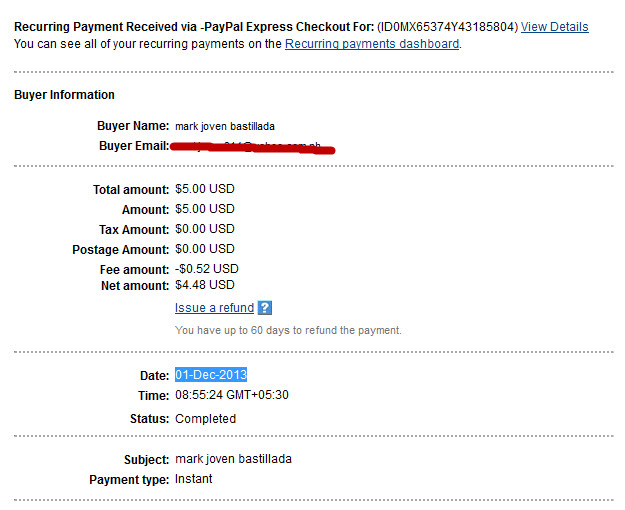The height and width of the screenshot is (510, 625).
Task: Click the time value 08:55:24 GMT+05:30
Action: [x=232, y=395]
